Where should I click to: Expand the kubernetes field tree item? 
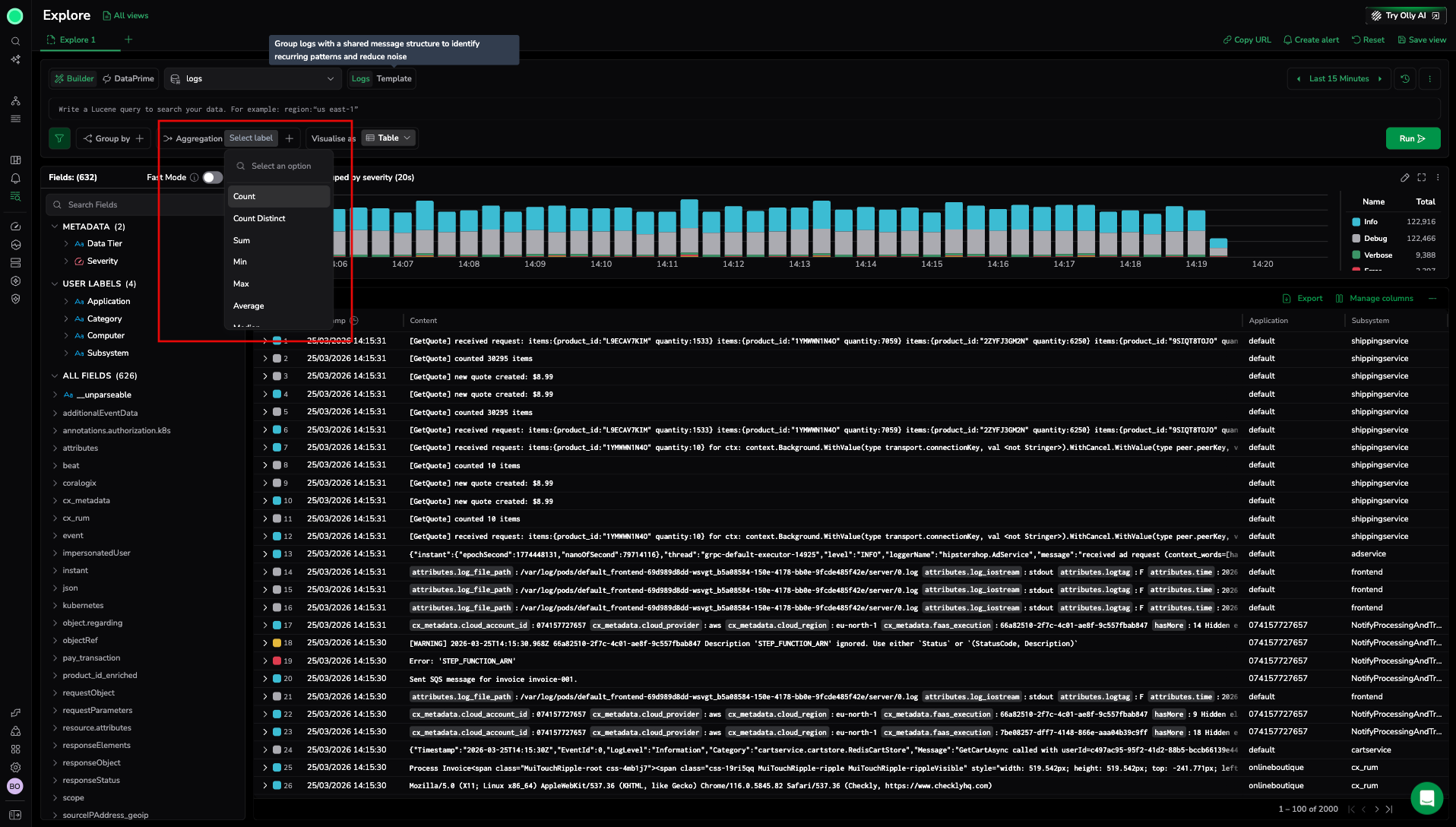click(x=55, y=606)
